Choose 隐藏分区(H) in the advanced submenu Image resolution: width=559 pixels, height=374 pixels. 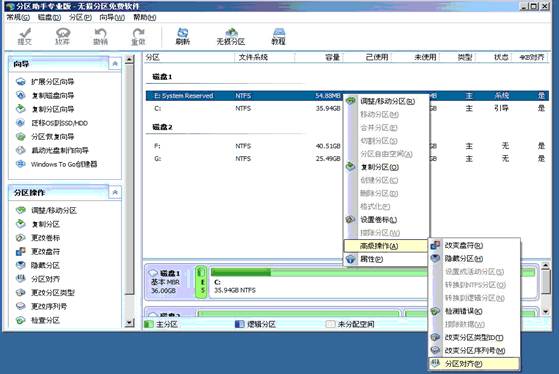pyautogui.click(x=475, y=258)
